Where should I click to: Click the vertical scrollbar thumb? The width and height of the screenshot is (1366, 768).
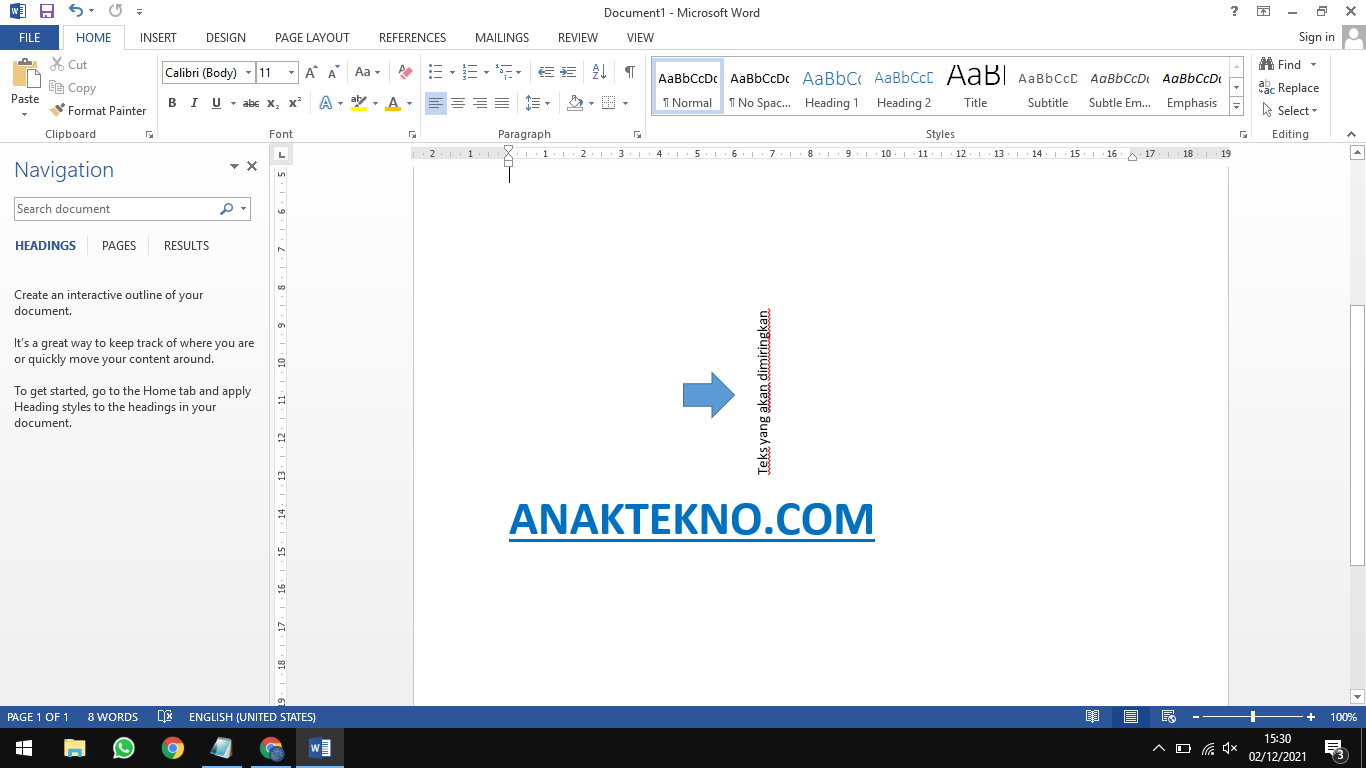click(x=1357, y=434)
